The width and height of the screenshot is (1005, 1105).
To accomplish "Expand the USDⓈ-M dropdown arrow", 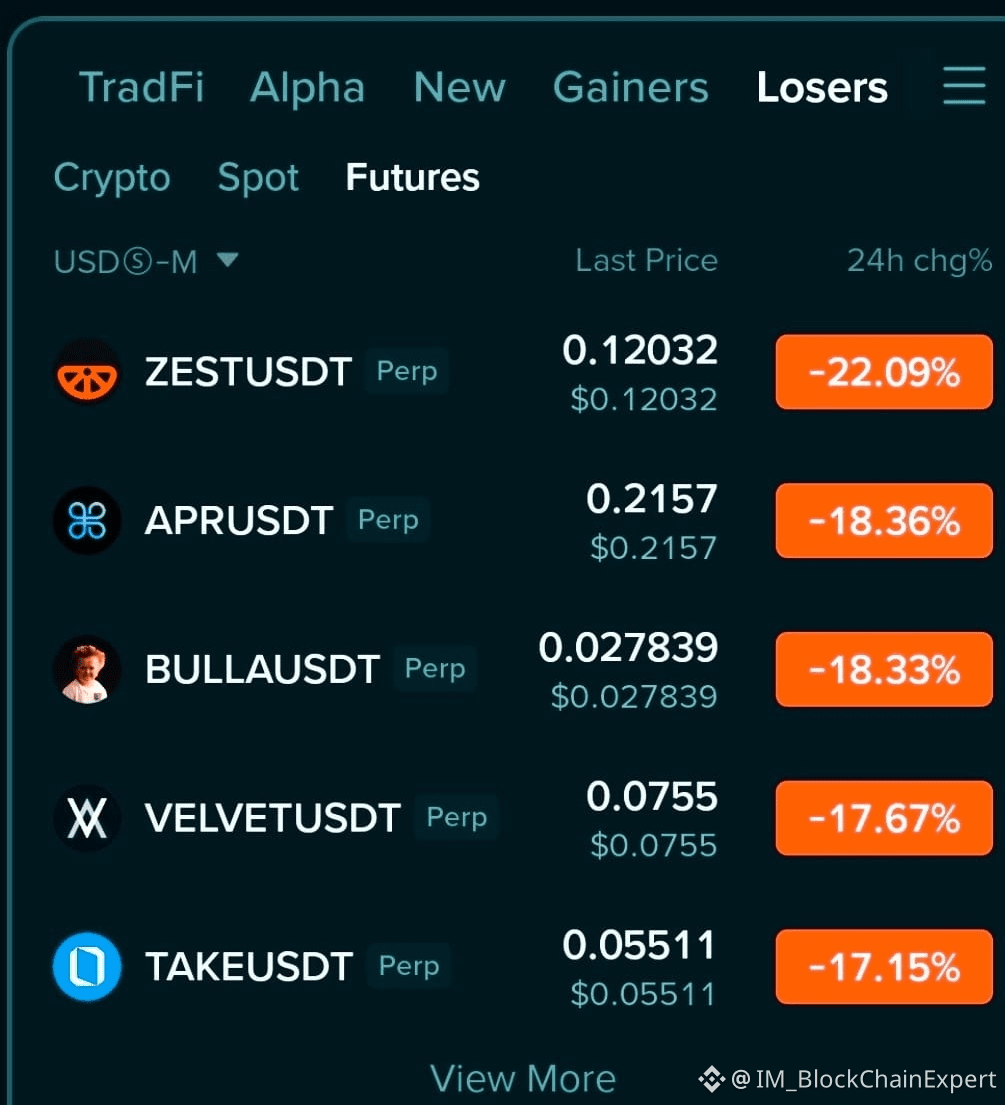I will (x=228, y=259).
